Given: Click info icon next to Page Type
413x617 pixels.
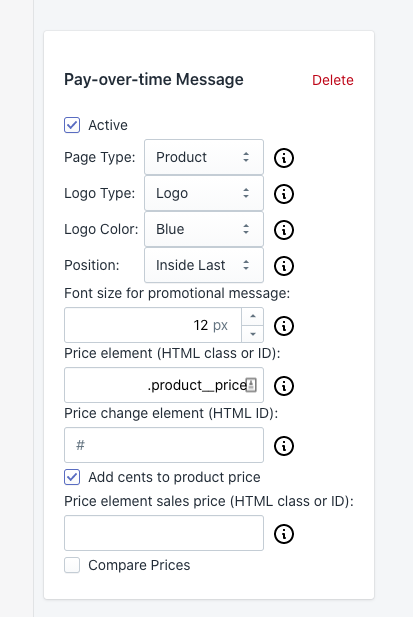Looking at the screenshot, I should point(284,158).
